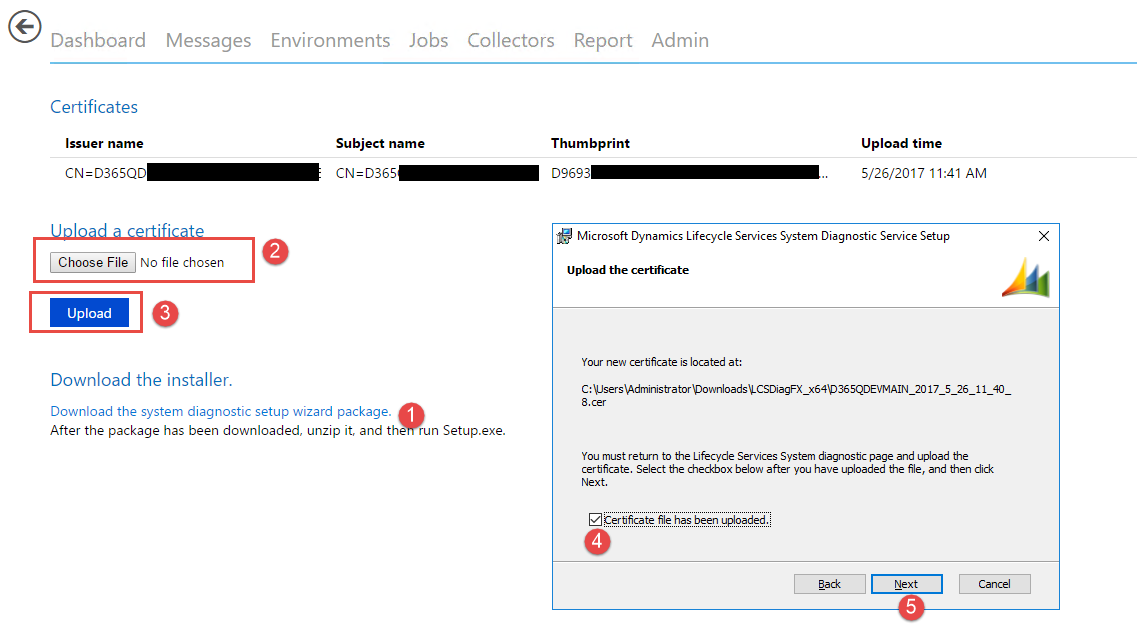Click the CN=D365 subject name cell

coord(437,173)
